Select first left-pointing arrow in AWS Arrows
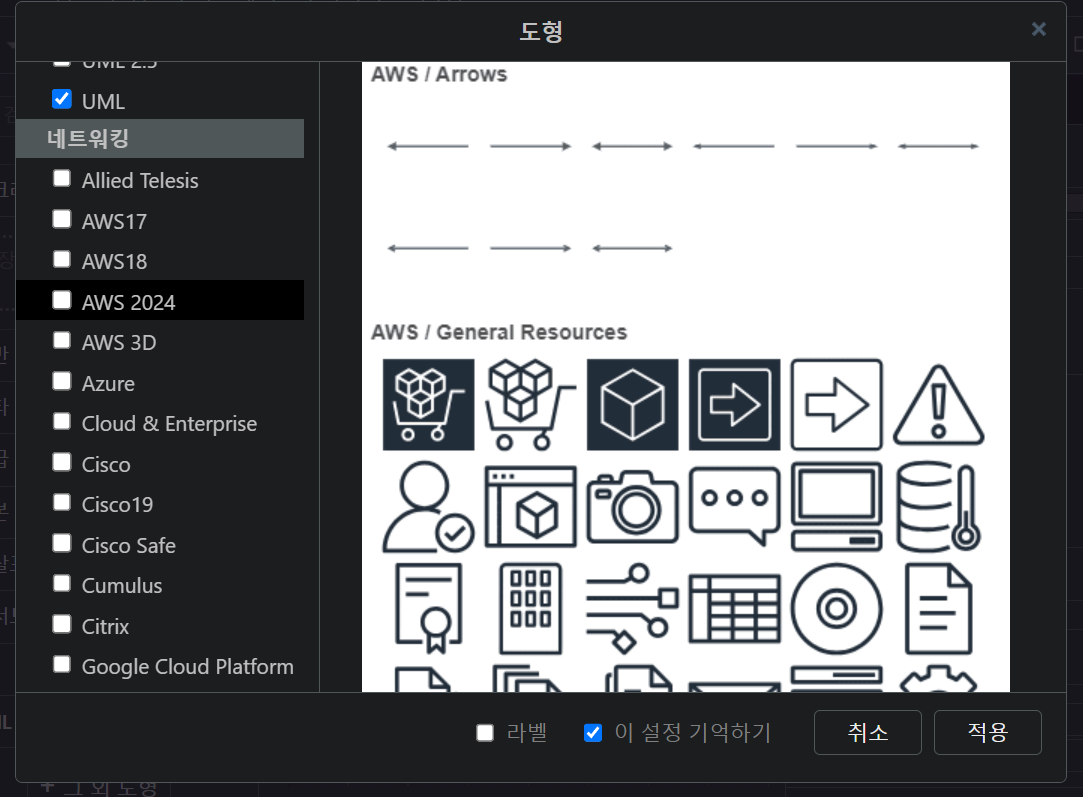The height and width of the screenshot is (797, 1083). coord(428,146)
